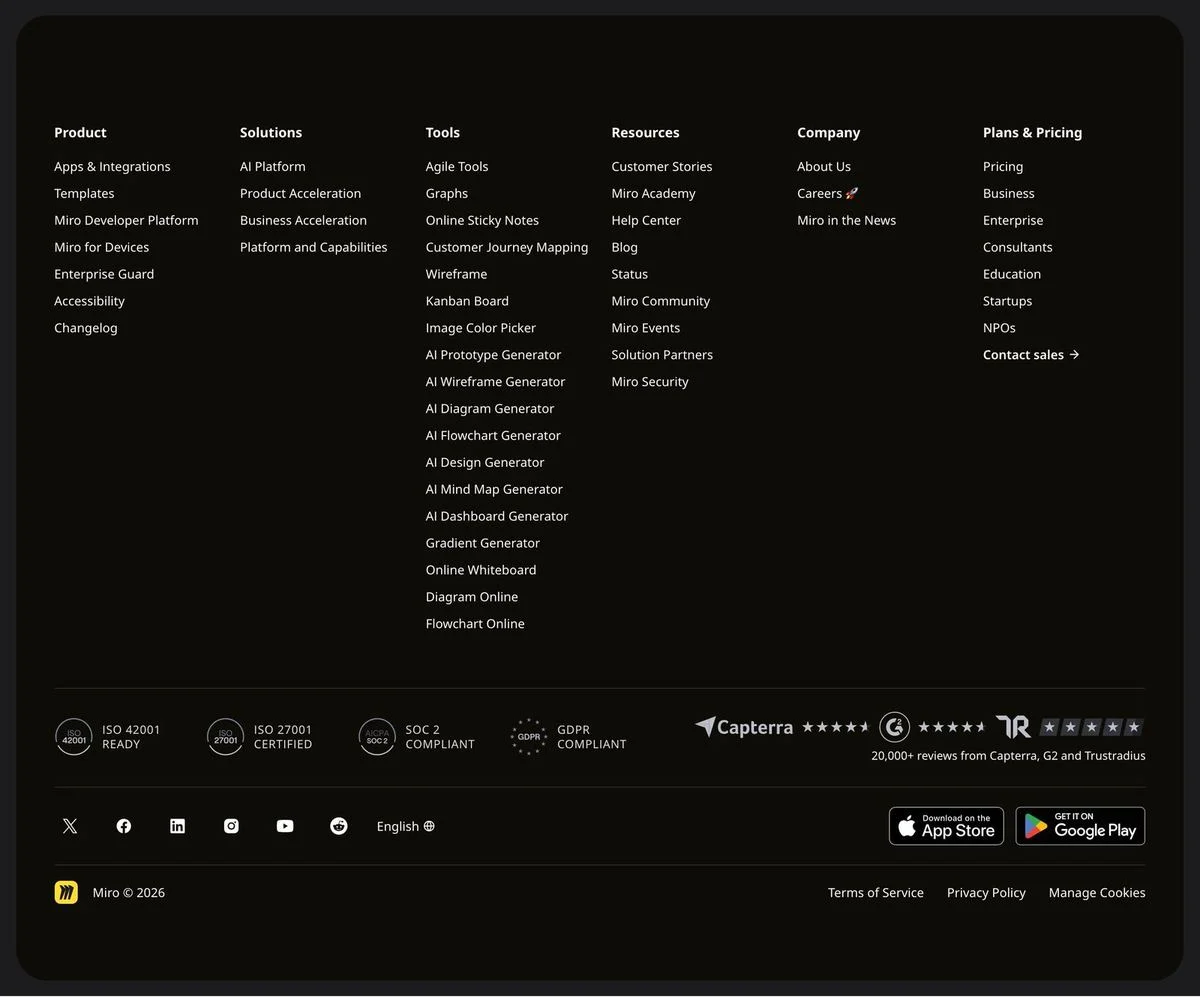
Task: Open Gradient Generator link
Action: (x=483, y=543)
